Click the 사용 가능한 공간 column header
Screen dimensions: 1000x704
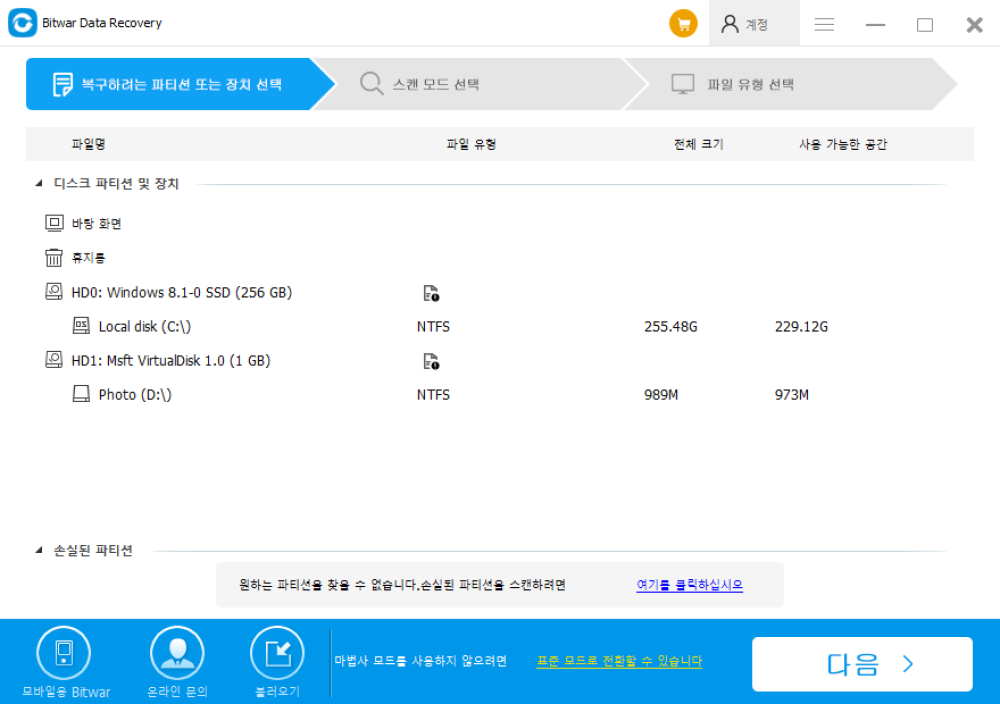842,144
